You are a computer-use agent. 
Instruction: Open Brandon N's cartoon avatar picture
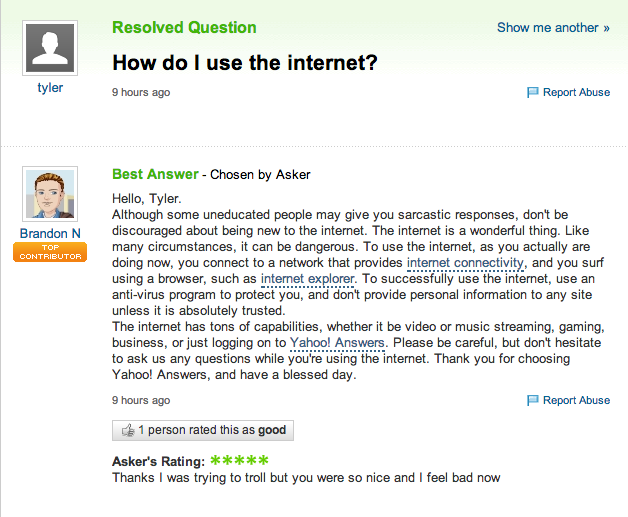tap(50, 194)
